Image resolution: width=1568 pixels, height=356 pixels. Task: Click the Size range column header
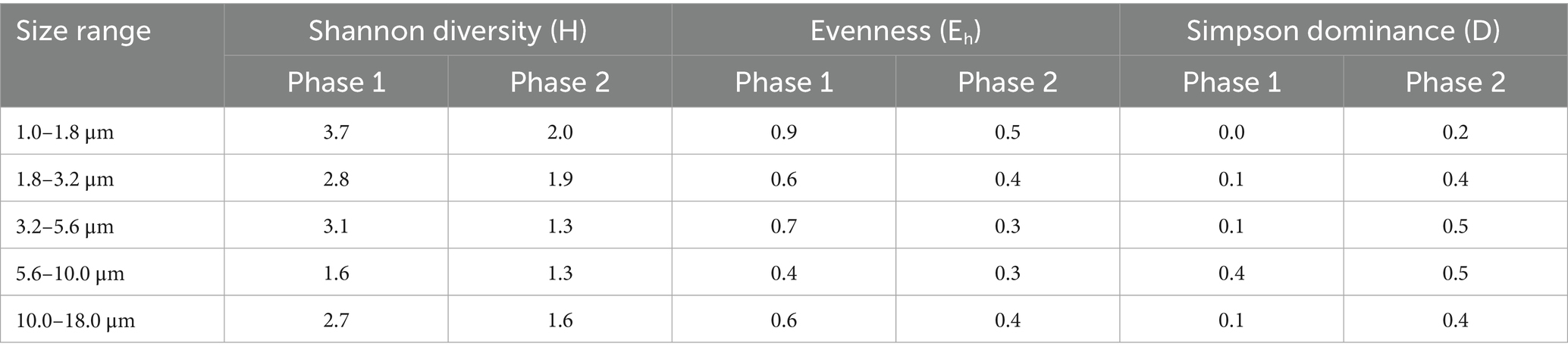pos(83,32)
